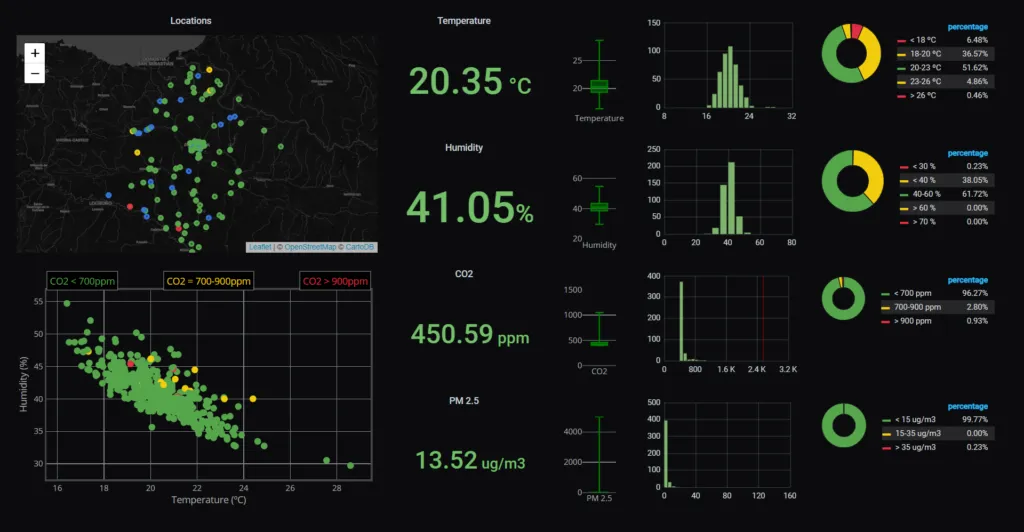Click the 'Temperature (ºC)' scatter axis label

[209, 500]
